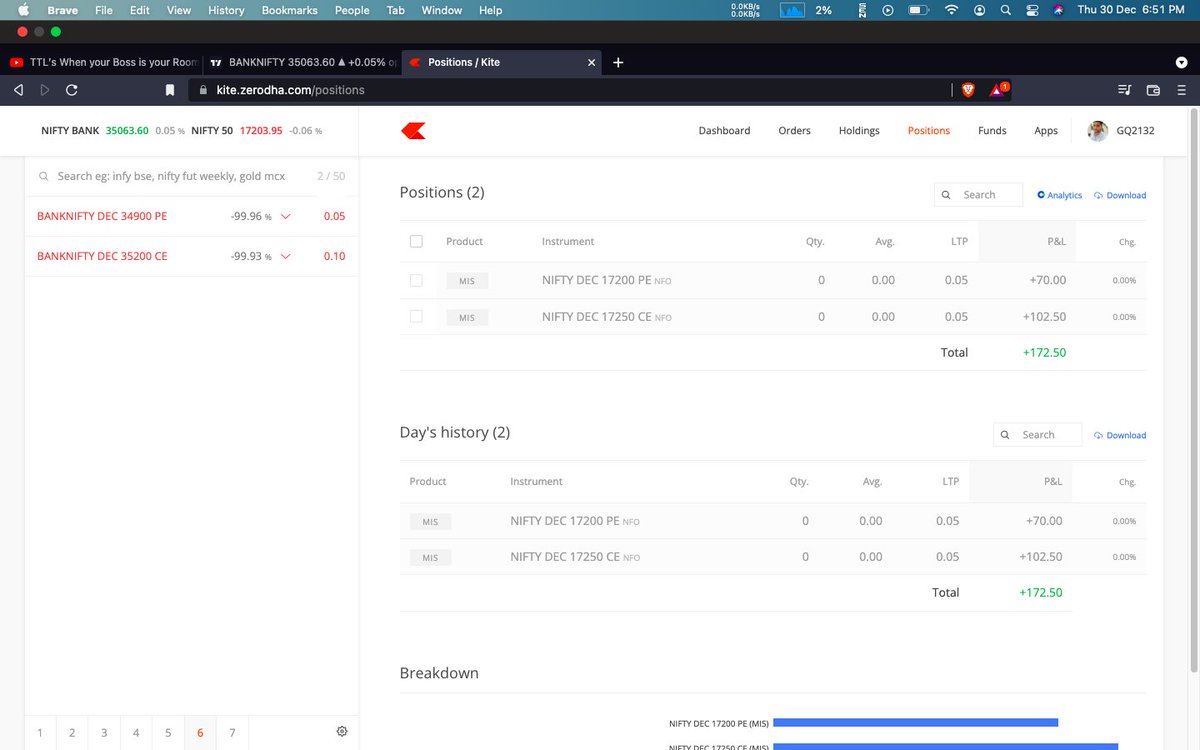
Task: Open the Funds page
Action: pos(992,131)
